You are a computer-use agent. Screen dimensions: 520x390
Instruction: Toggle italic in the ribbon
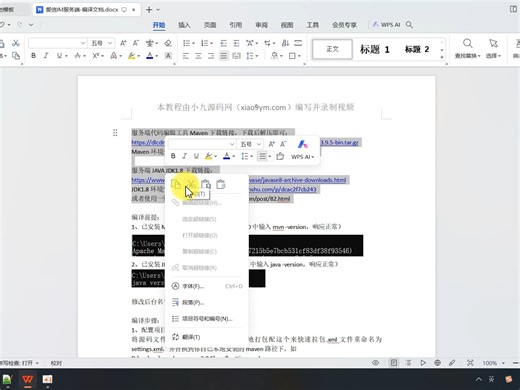46,56
